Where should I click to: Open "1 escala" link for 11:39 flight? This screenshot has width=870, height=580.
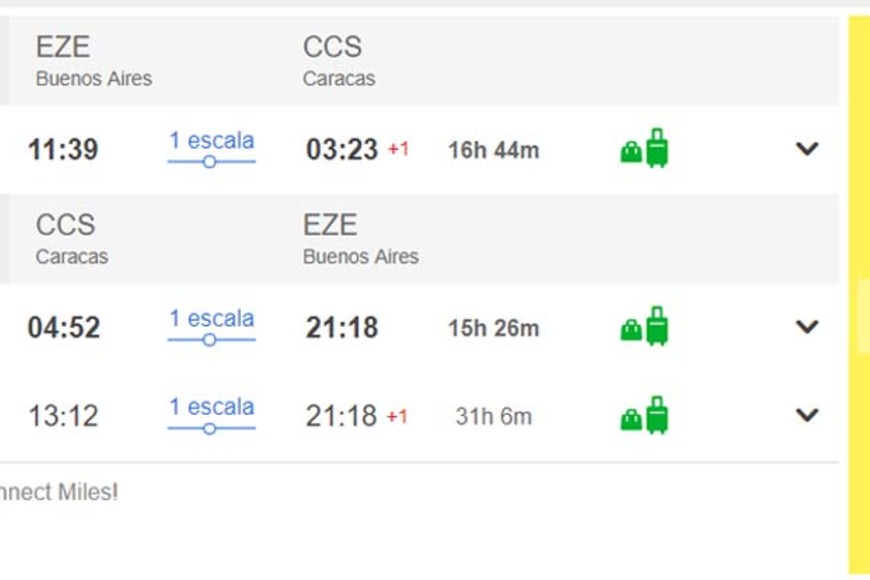click(211, 141)
